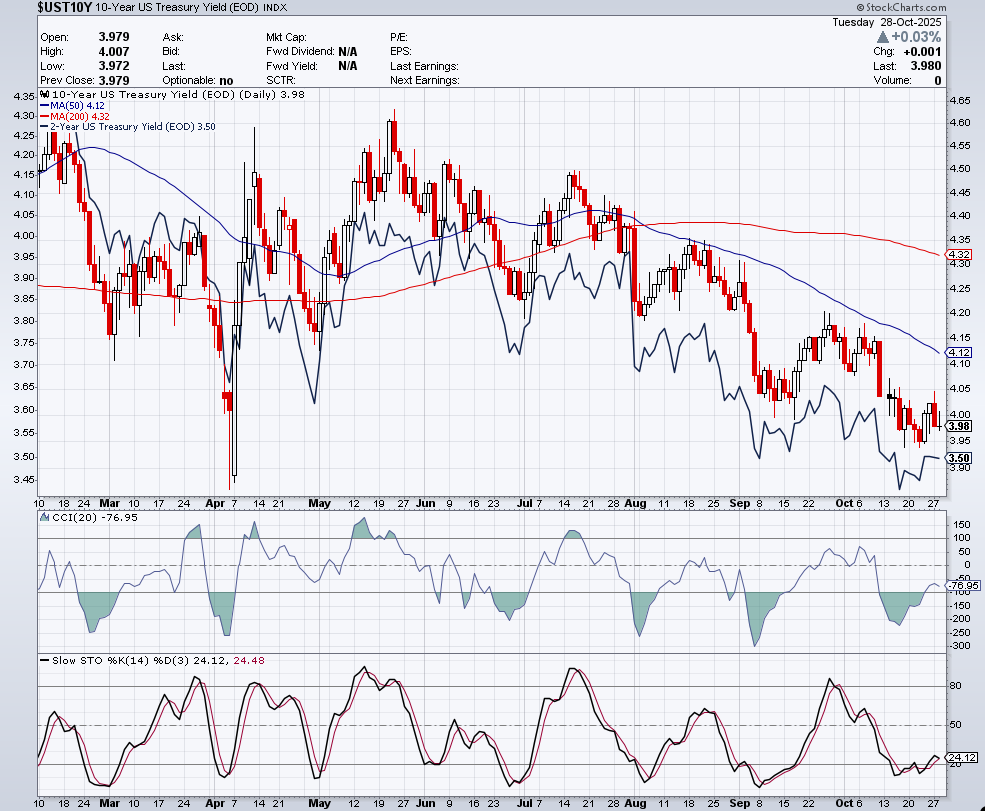Click the 4.12 MA(50) price tag

coord(959,353)
